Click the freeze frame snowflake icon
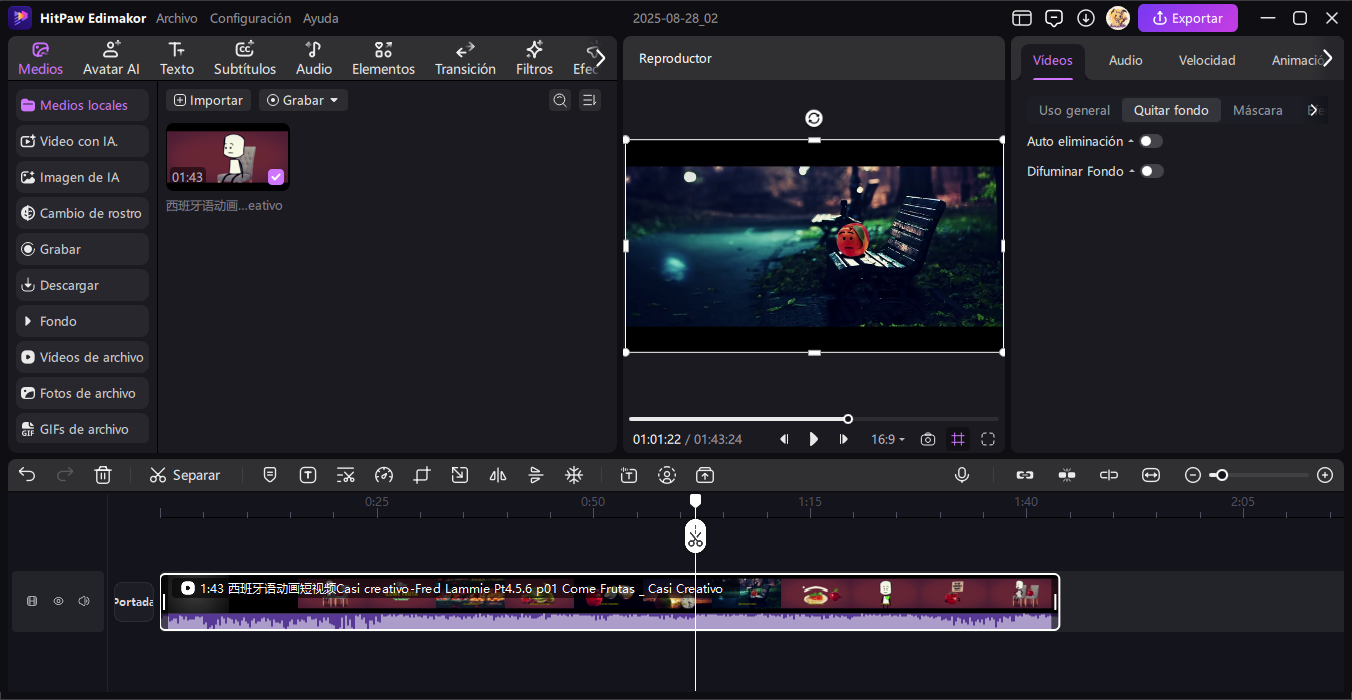Viewport: 1352px width, 700px height. click(x=574, y=475)
